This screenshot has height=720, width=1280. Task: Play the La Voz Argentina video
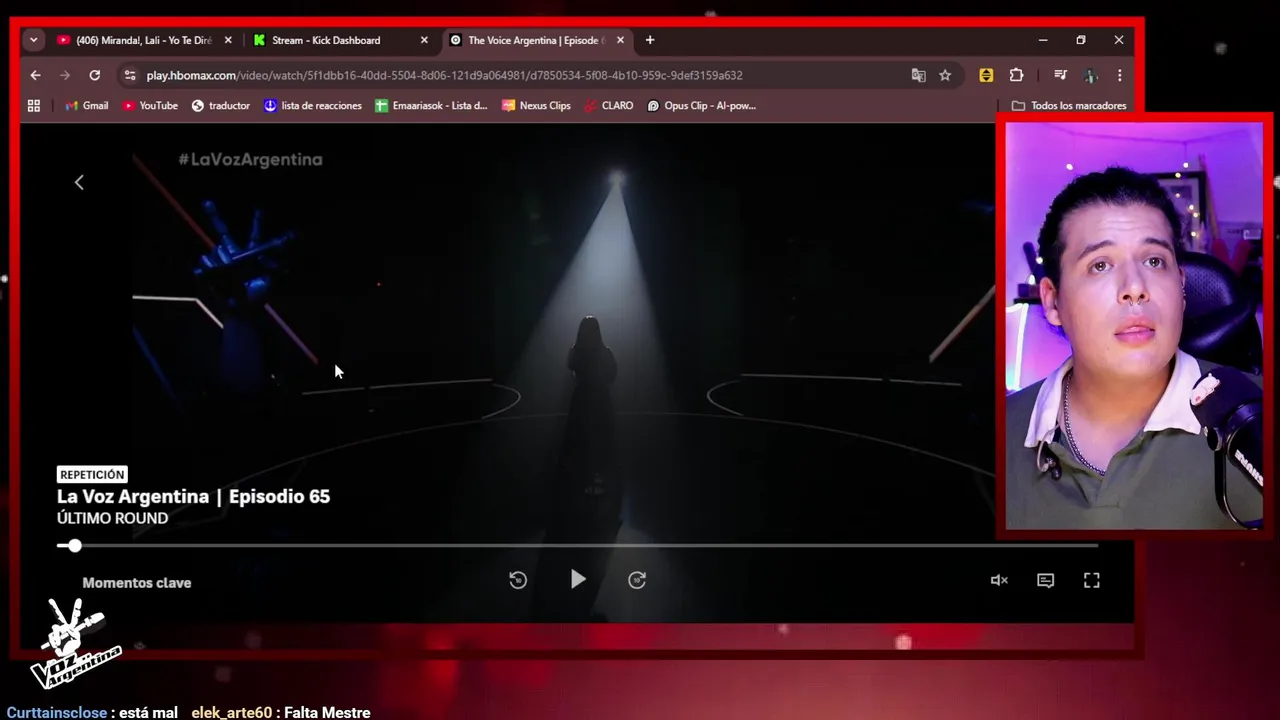[x=578, y=579]
